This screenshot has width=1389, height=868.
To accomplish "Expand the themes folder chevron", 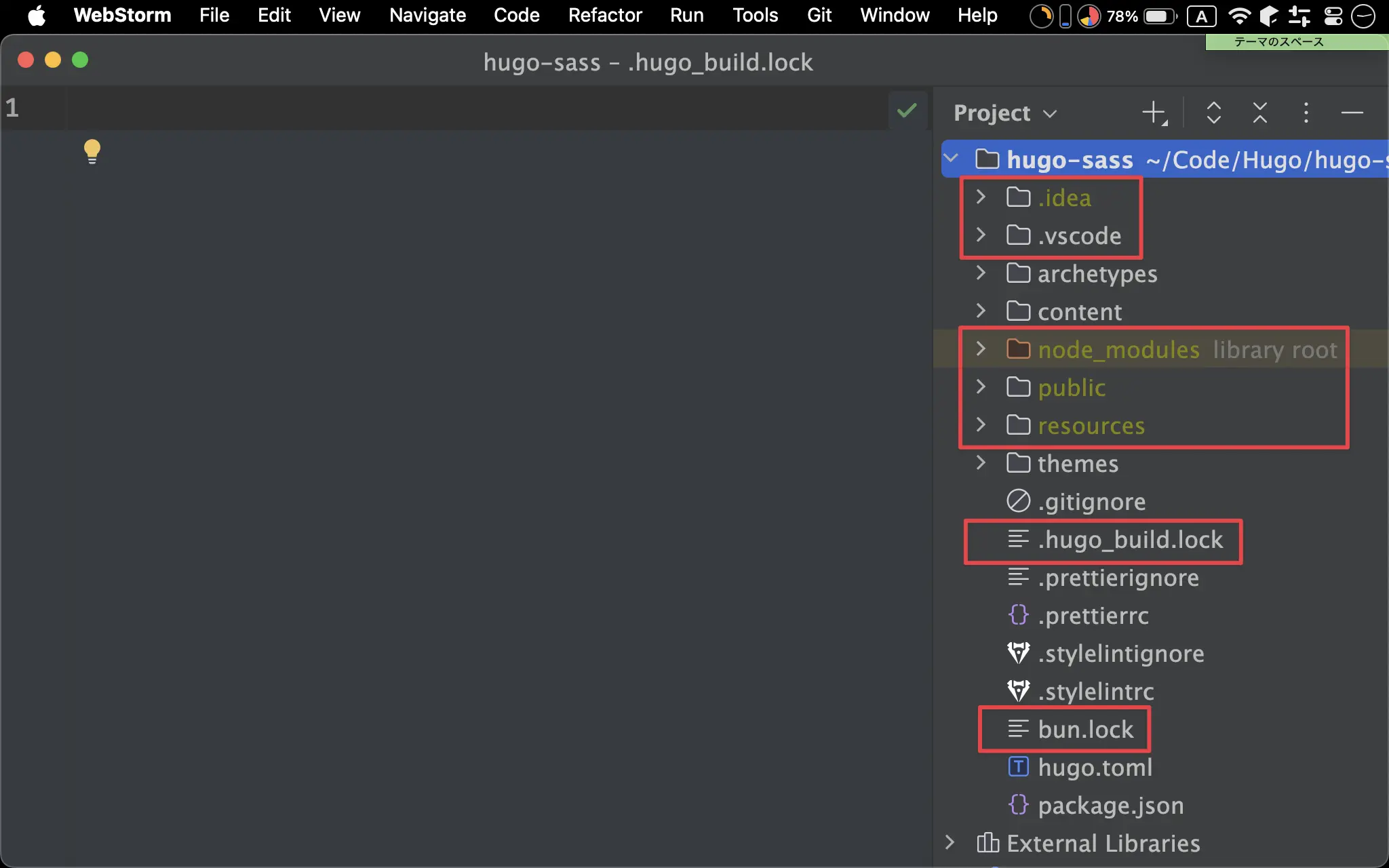I will 981,462.
